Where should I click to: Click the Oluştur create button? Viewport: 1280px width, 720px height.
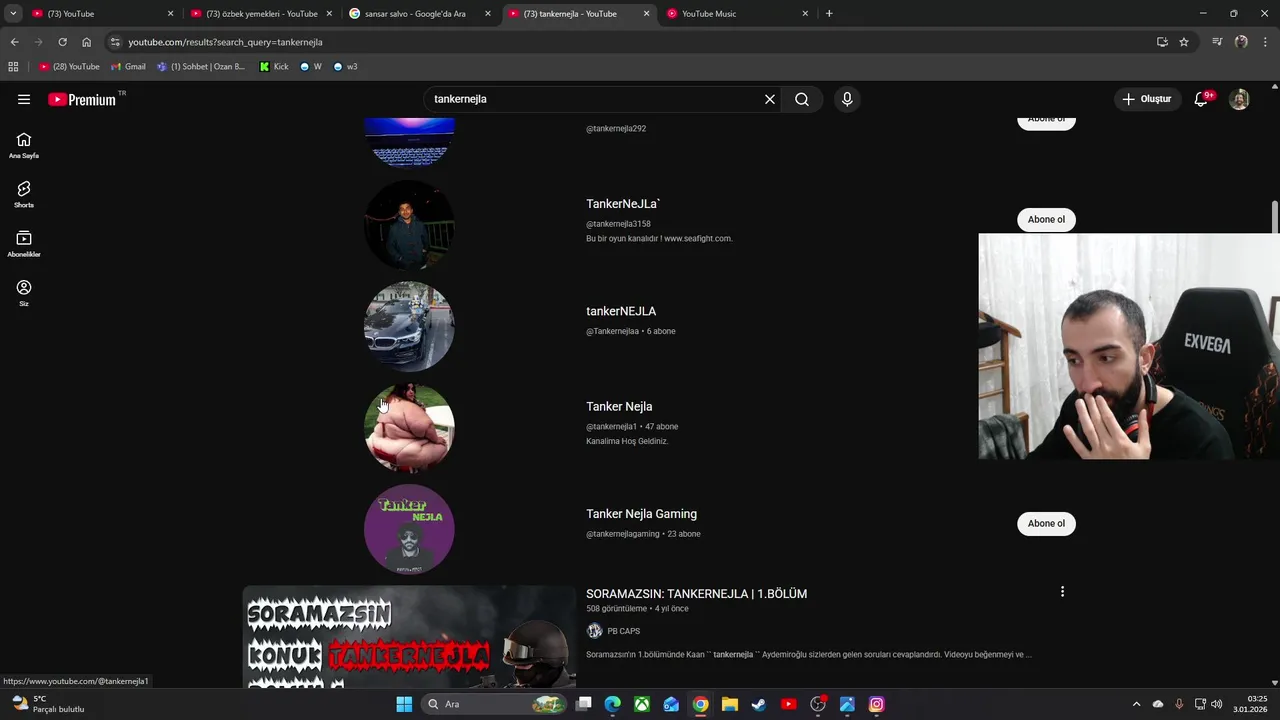(1146, 99)
